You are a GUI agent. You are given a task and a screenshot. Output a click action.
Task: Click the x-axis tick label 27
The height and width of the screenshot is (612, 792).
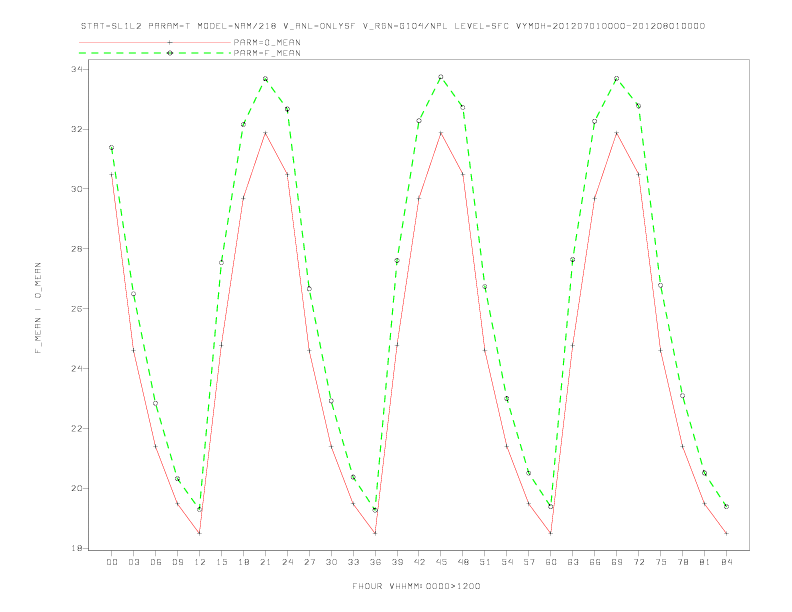pyautogui.click(x=309, y=562)
